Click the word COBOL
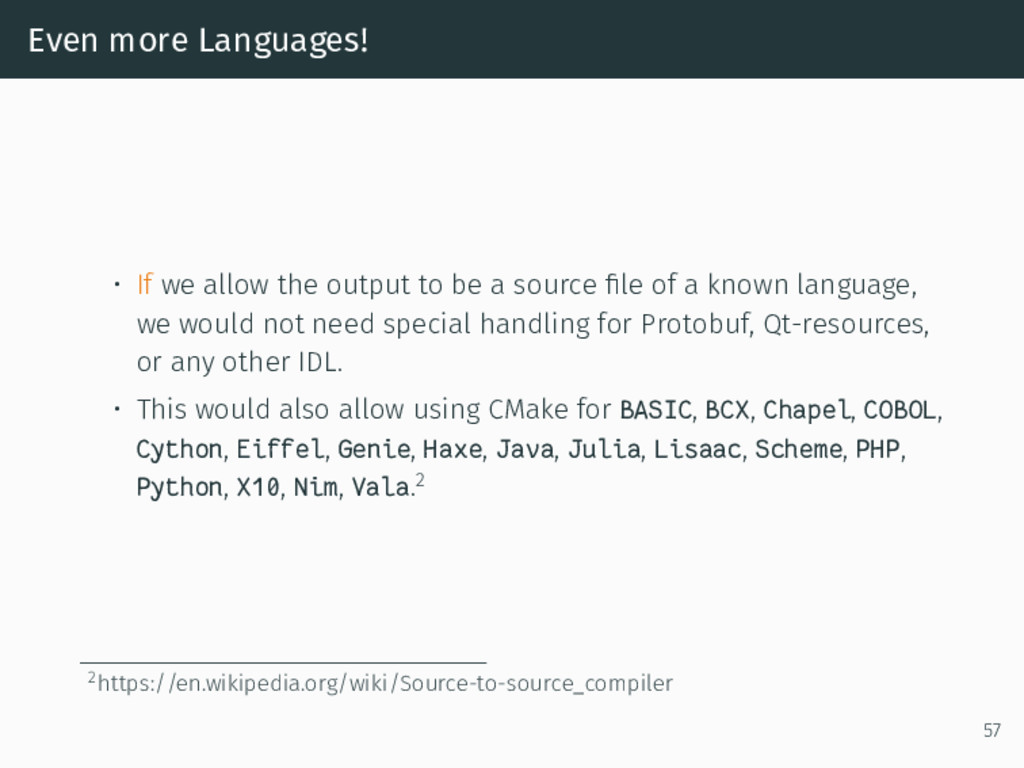 (x=899, y=410)
